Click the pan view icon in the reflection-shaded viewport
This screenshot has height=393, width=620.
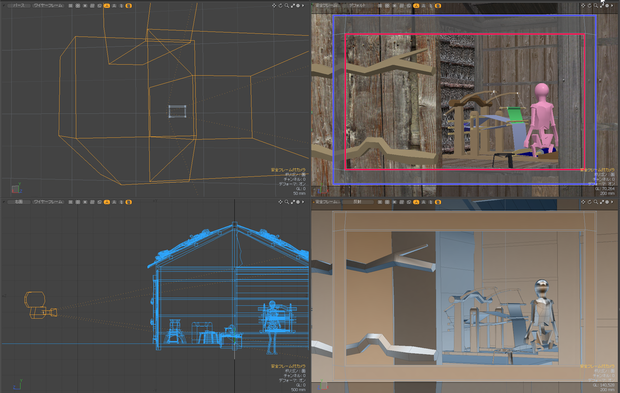[583, 202]
